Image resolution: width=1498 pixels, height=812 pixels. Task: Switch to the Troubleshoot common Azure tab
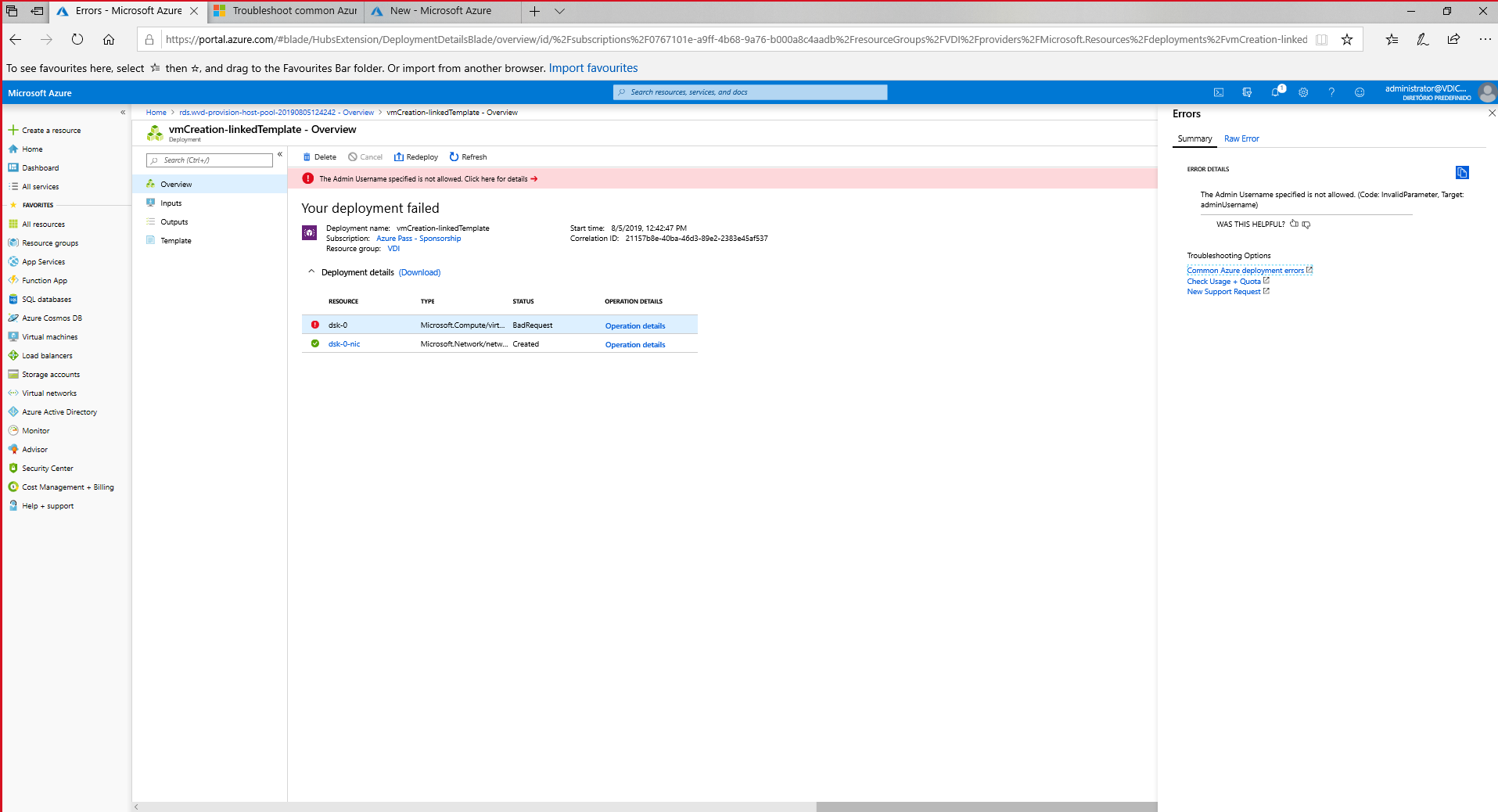pos(286,11)
